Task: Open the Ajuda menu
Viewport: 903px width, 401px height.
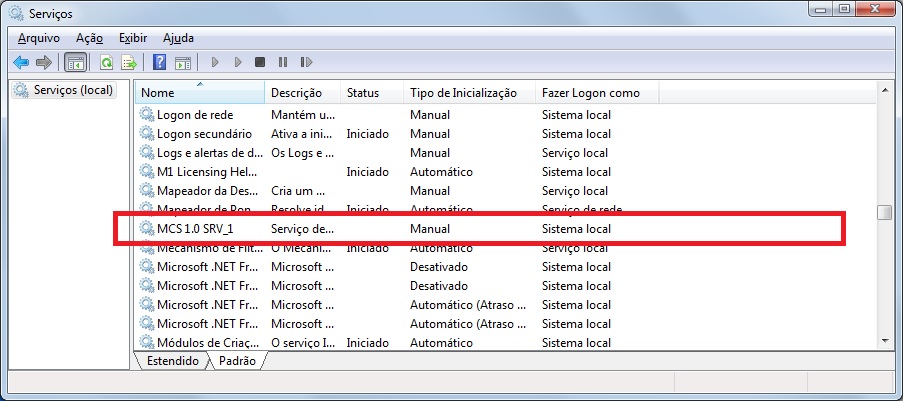Action: 178,39
